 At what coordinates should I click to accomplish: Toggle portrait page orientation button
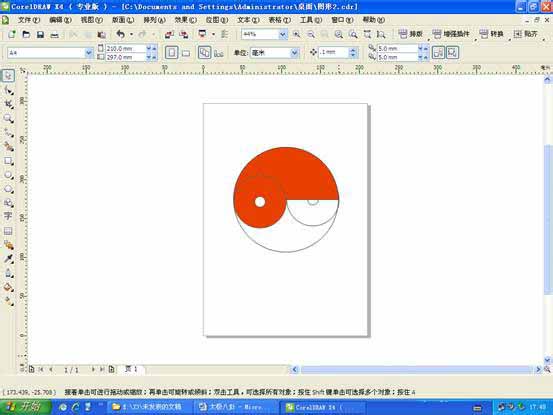pyautogui.click(x=171, y=53)
